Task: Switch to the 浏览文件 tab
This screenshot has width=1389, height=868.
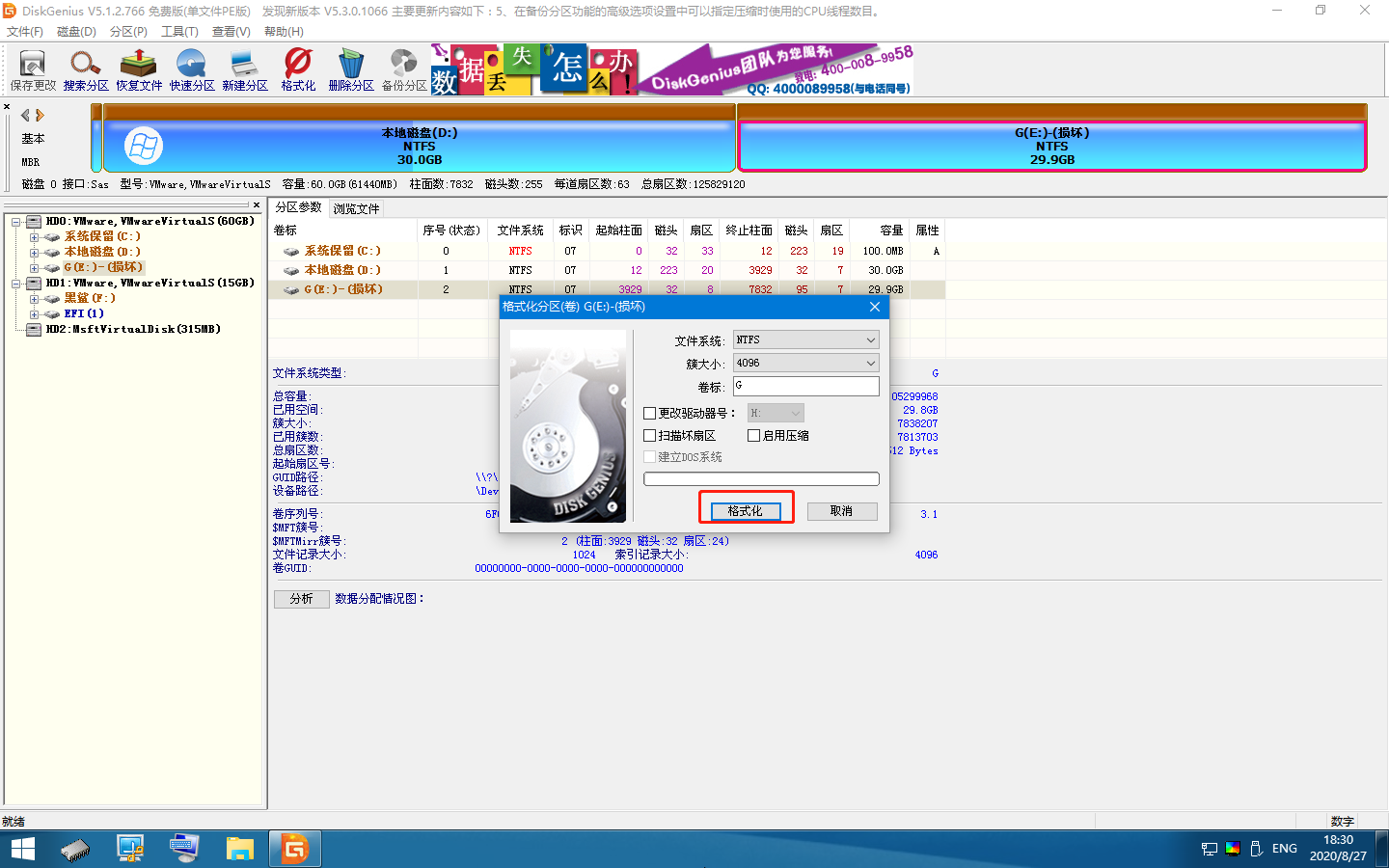Action: coord(356,208)
